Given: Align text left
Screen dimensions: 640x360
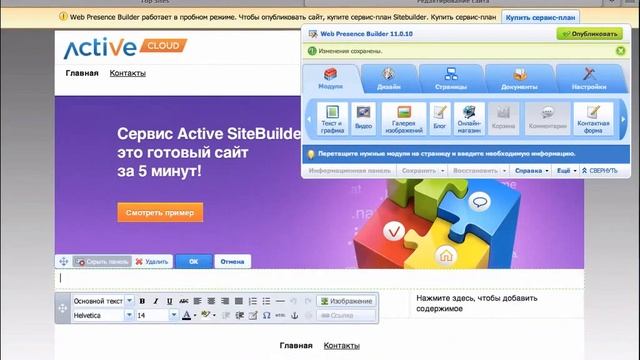Looking at the screenshot, I should [197, 301].
